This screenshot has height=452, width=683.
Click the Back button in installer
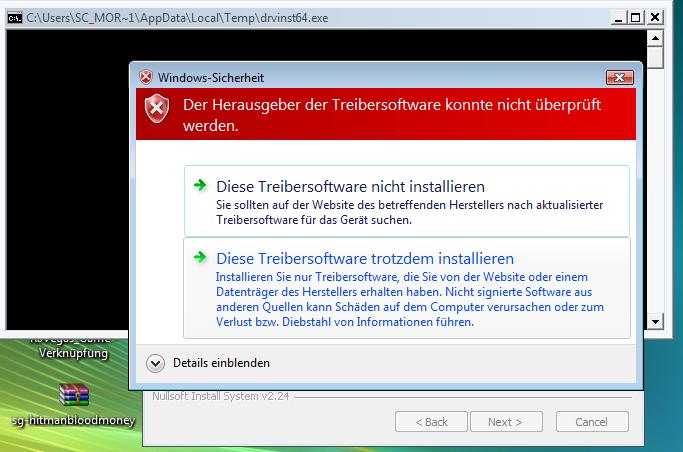pos(431,422)
